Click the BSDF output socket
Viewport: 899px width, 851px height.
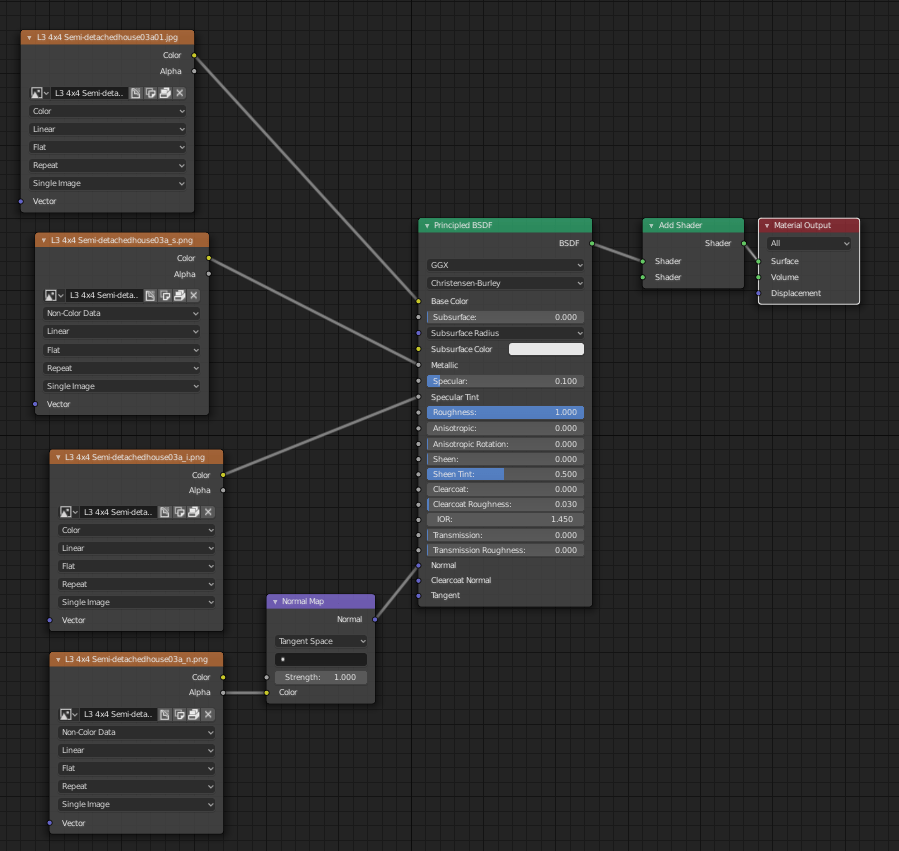[x=592, y=244]
